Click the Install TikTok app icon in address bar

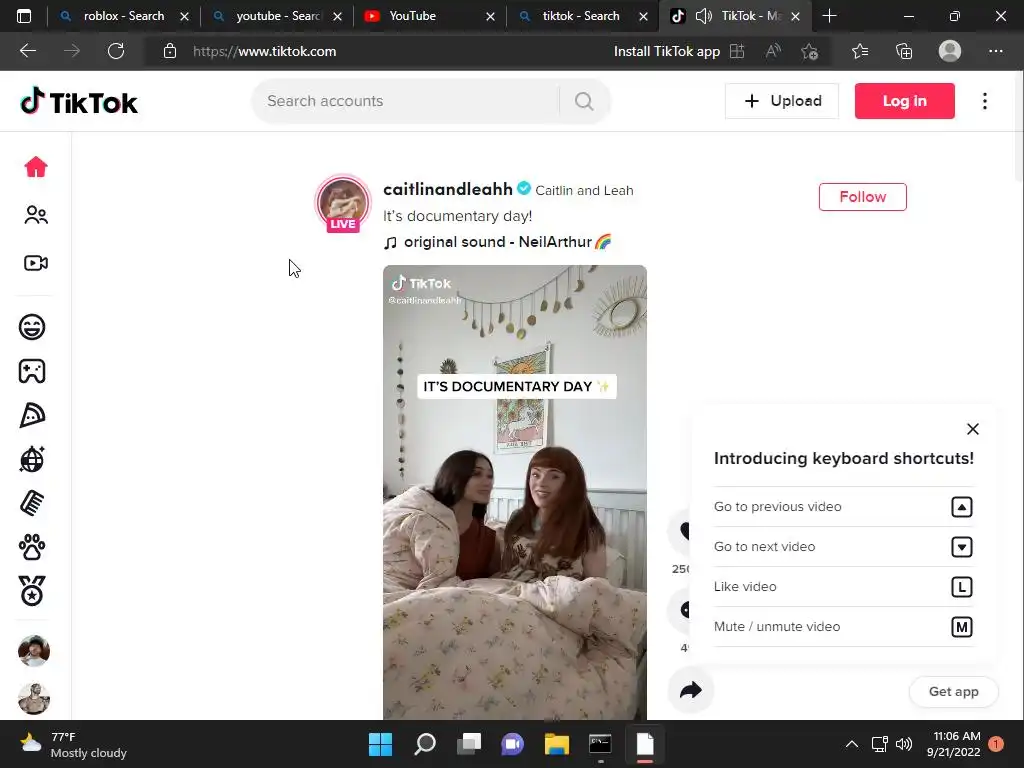click(737, 51)
